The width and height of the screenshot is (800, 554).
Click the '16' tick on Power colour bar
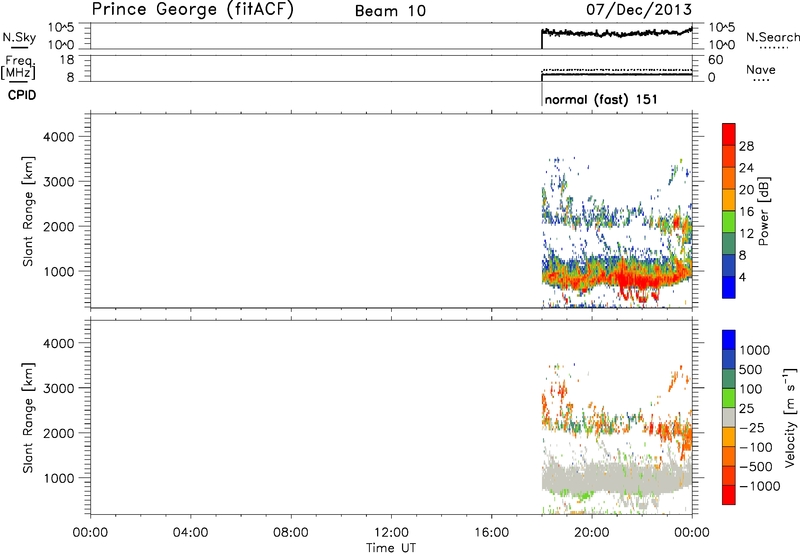click(x=746, y=212)
